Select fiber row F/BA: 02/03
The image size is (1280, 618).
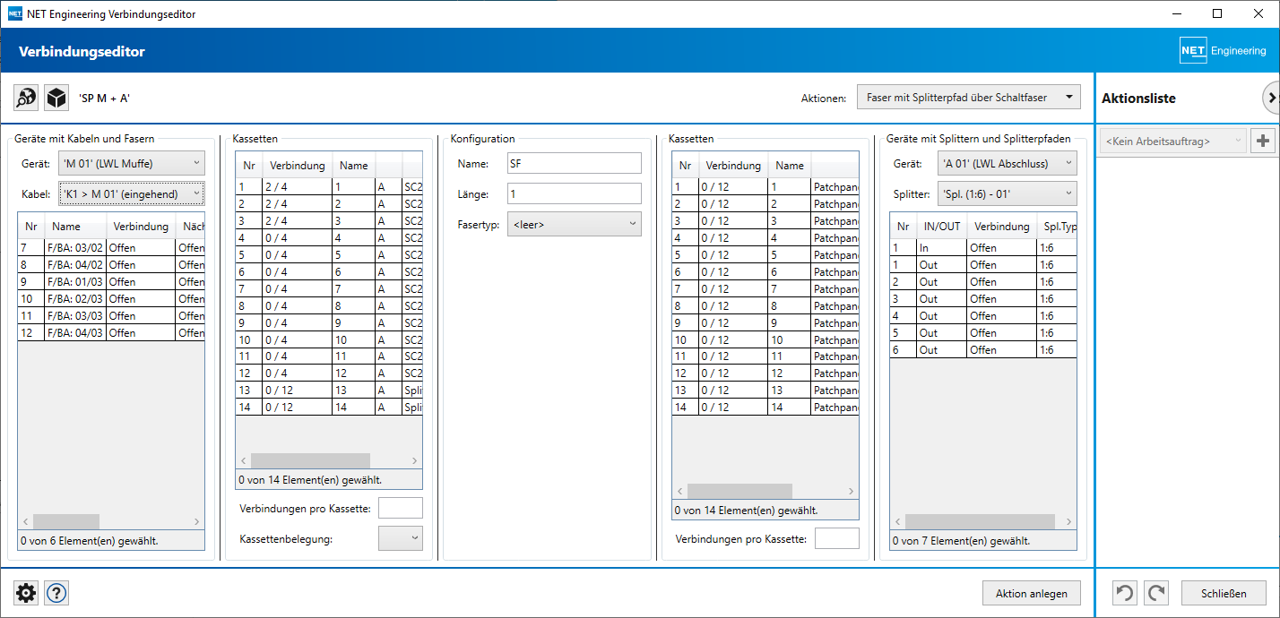coord(111,299)
